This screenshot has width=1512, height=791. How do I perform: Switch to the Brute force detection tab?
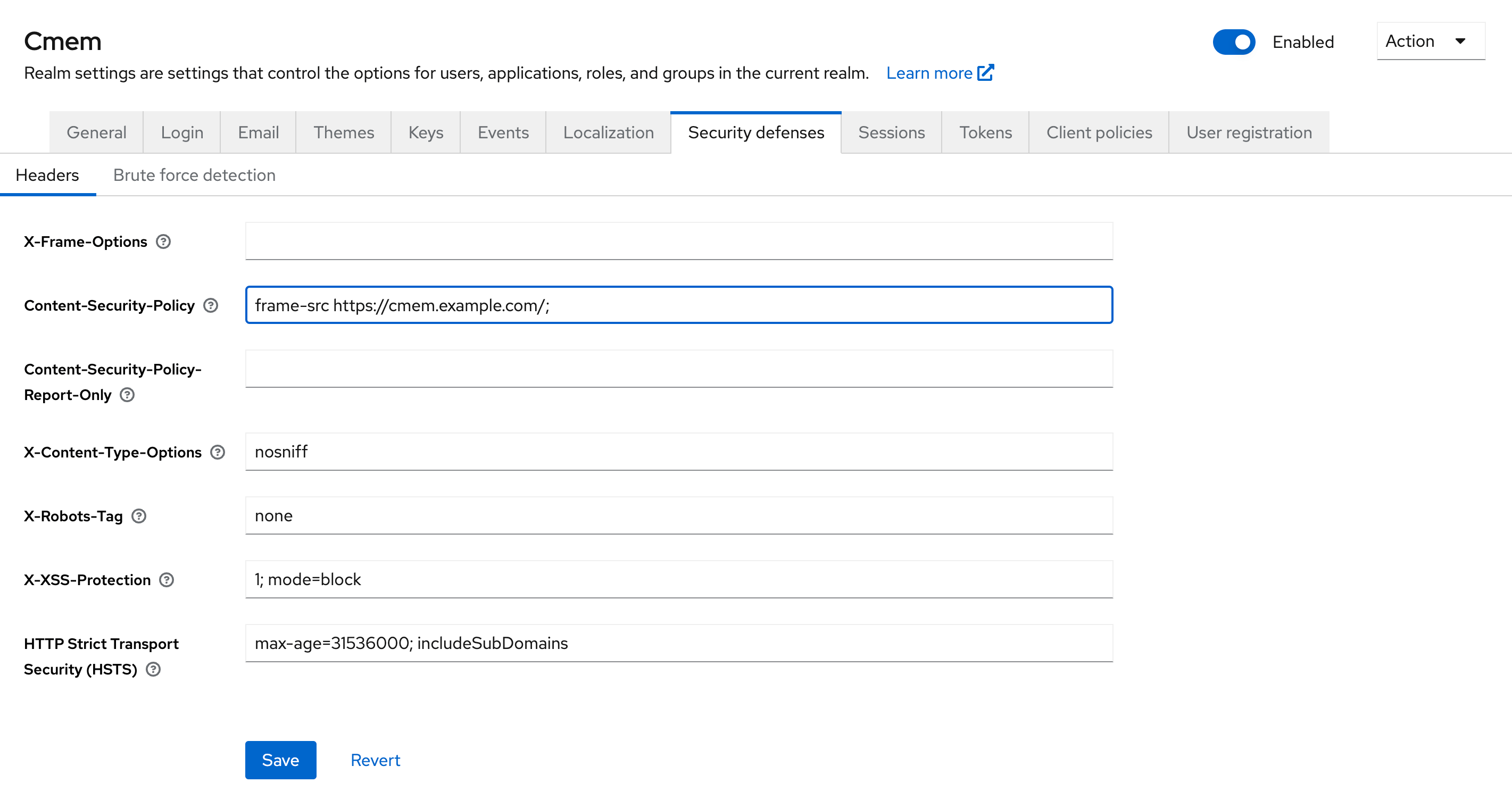click(194, 175)
